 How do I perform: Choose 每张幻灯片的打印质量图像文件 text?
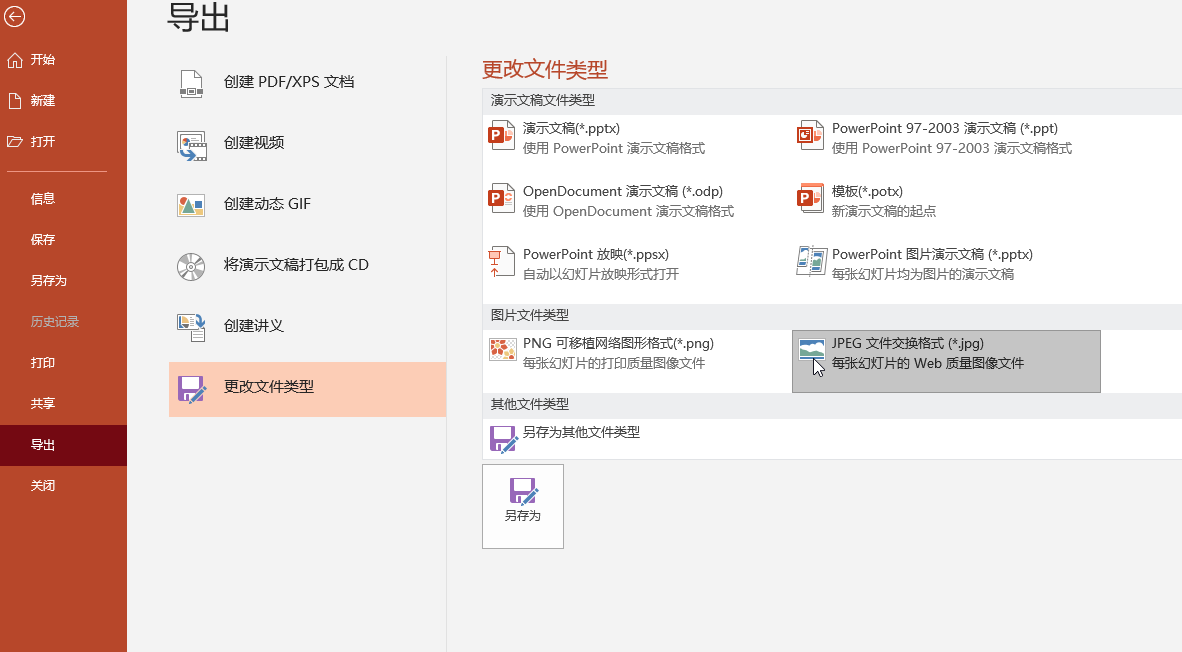[x=614, y=363]
